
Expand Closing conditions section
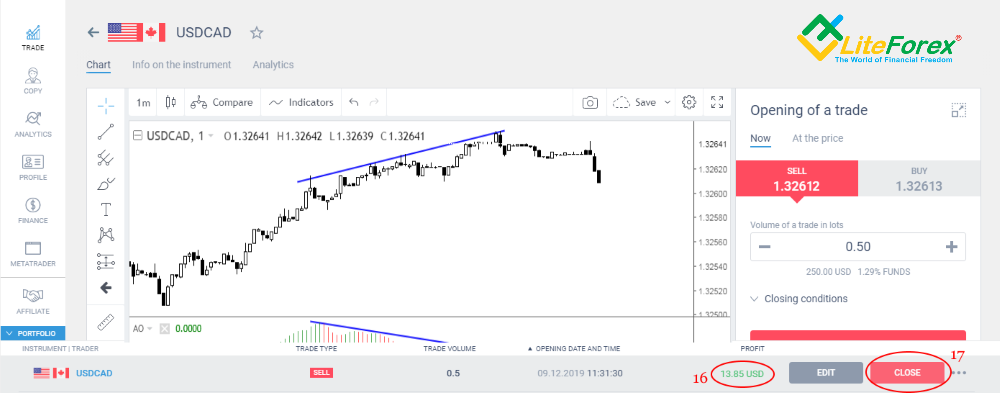[x=799, y=299]
